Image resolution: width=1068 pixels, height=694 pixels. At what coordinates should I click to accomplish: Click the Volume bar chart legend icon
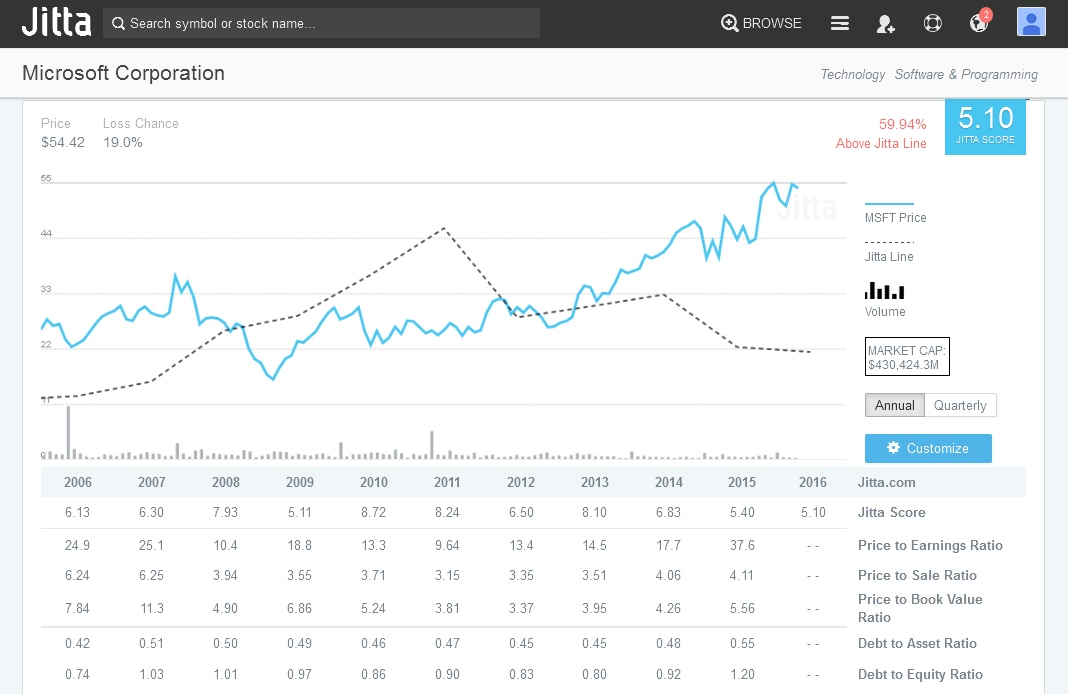[884, 290]
